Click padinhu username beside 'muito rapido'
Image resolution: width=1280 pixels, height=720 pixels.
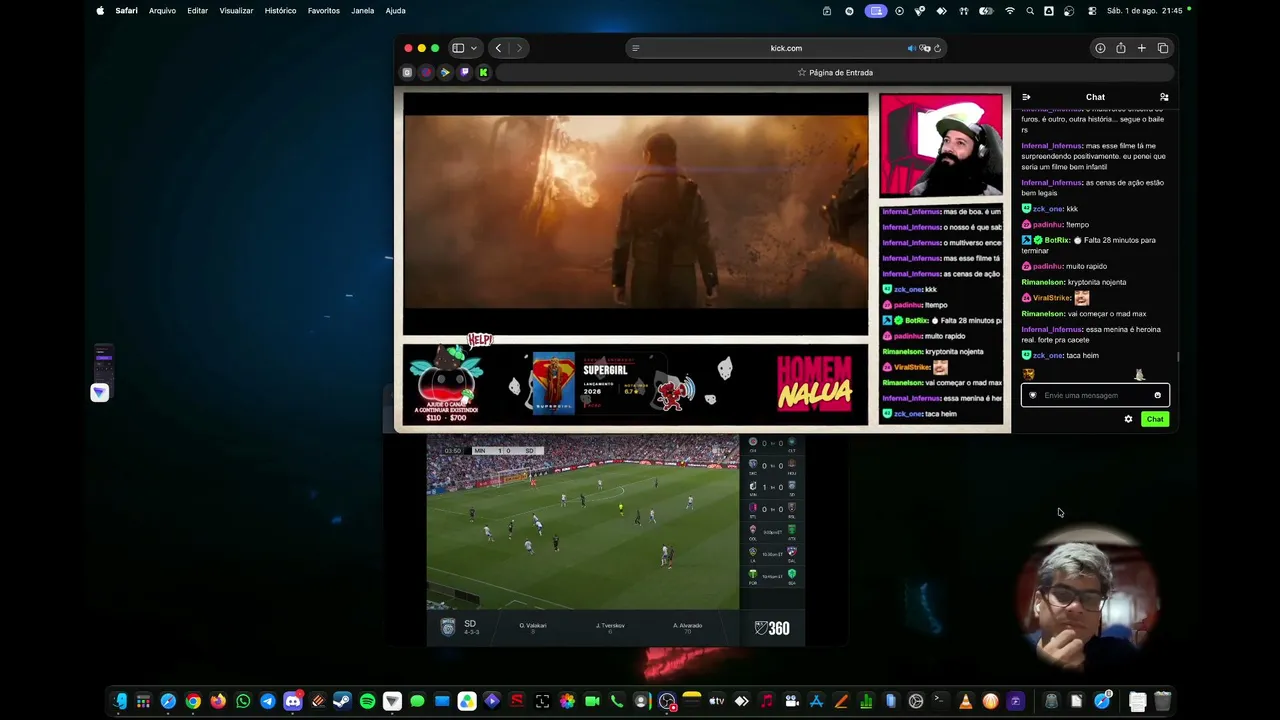coord(1047,267)
